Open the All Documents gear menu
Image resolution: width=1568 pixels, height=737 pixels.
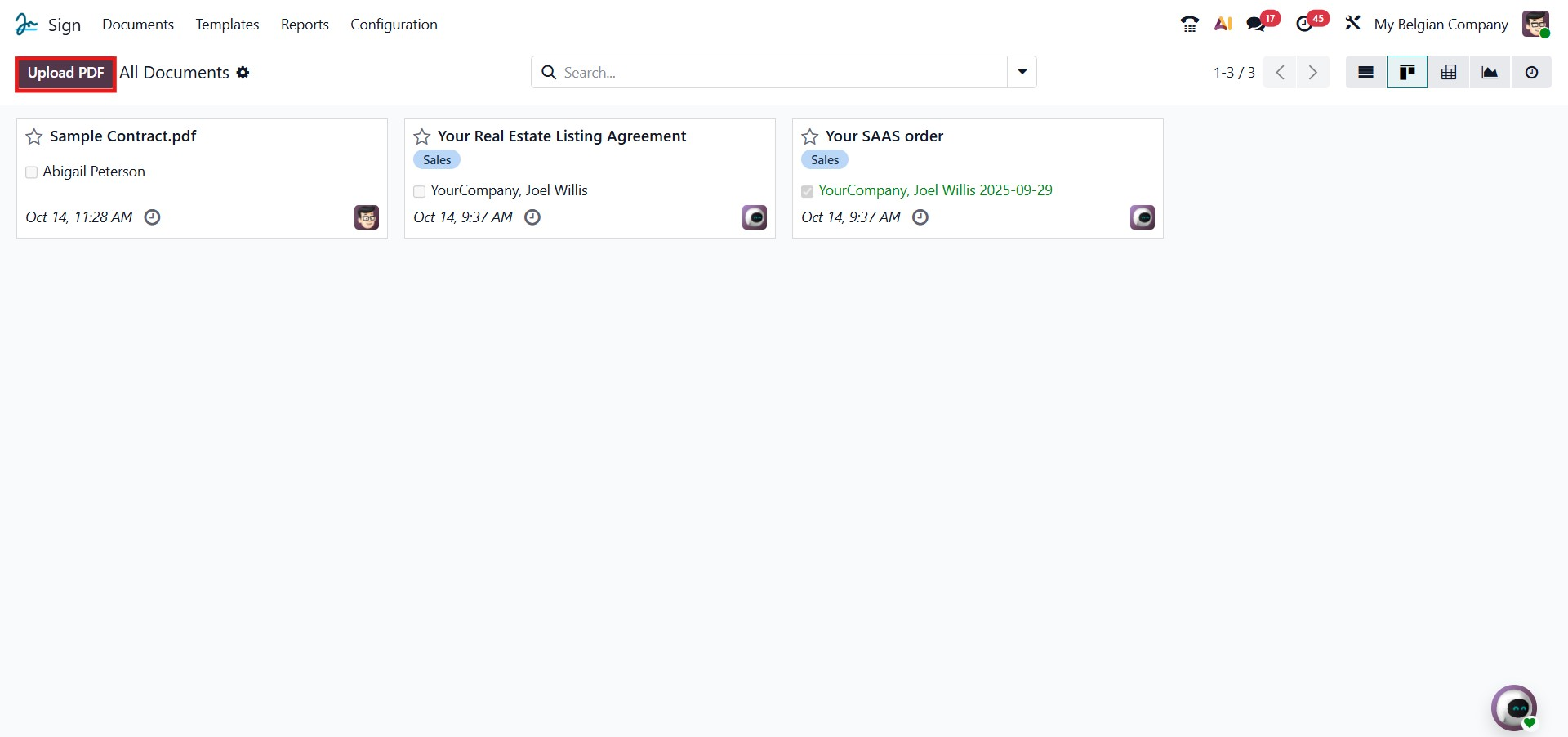point(243,73)
